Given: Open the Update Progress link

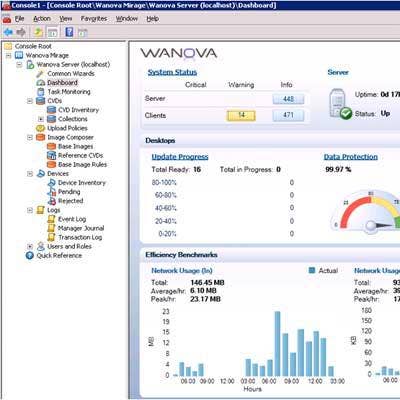Looking at the screenshot, I should click(x=180, y=157).
